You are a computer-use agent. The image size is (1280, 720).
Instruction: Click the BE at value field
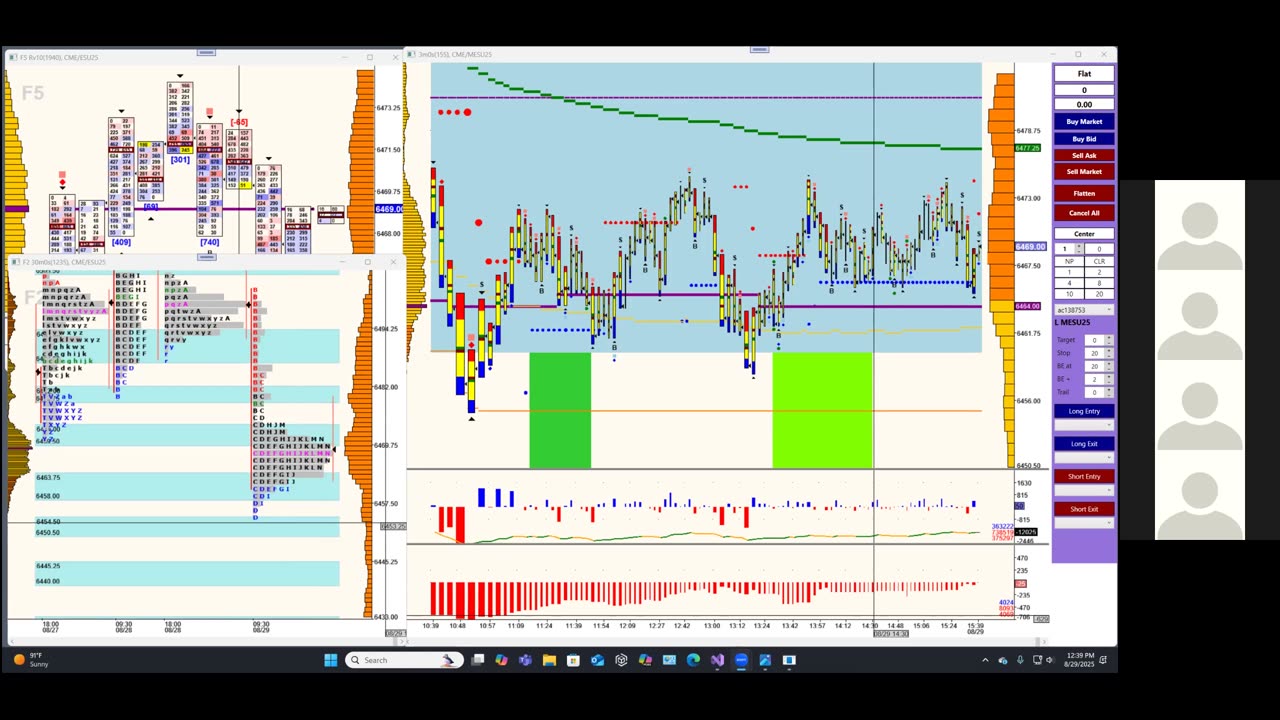click(1093, 366)
